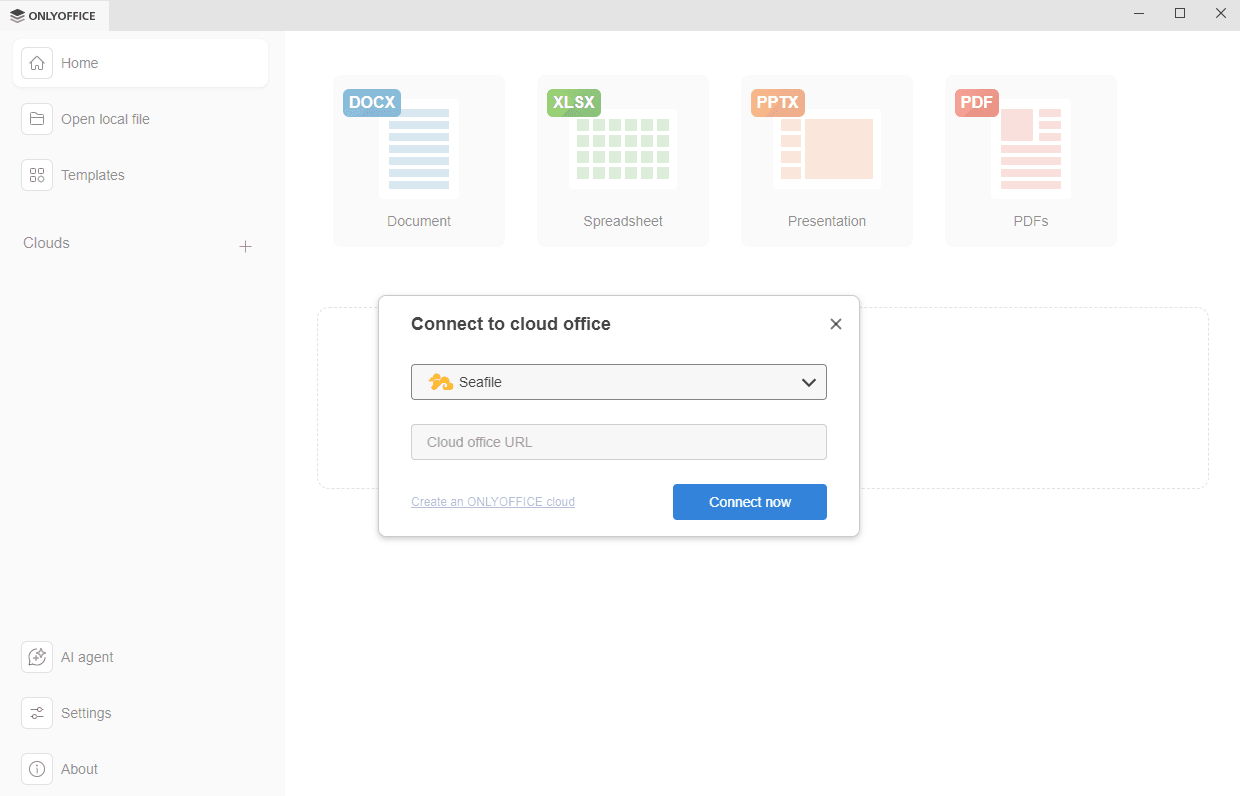Click the dropdown chevron next to Seafile
1240x796 pixels.
click(808, 382)
